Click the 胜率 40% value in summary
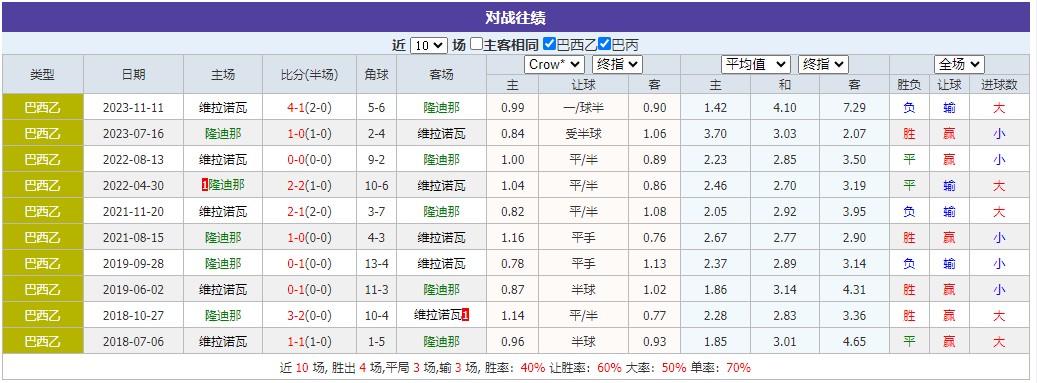 (x=532, y=368)
